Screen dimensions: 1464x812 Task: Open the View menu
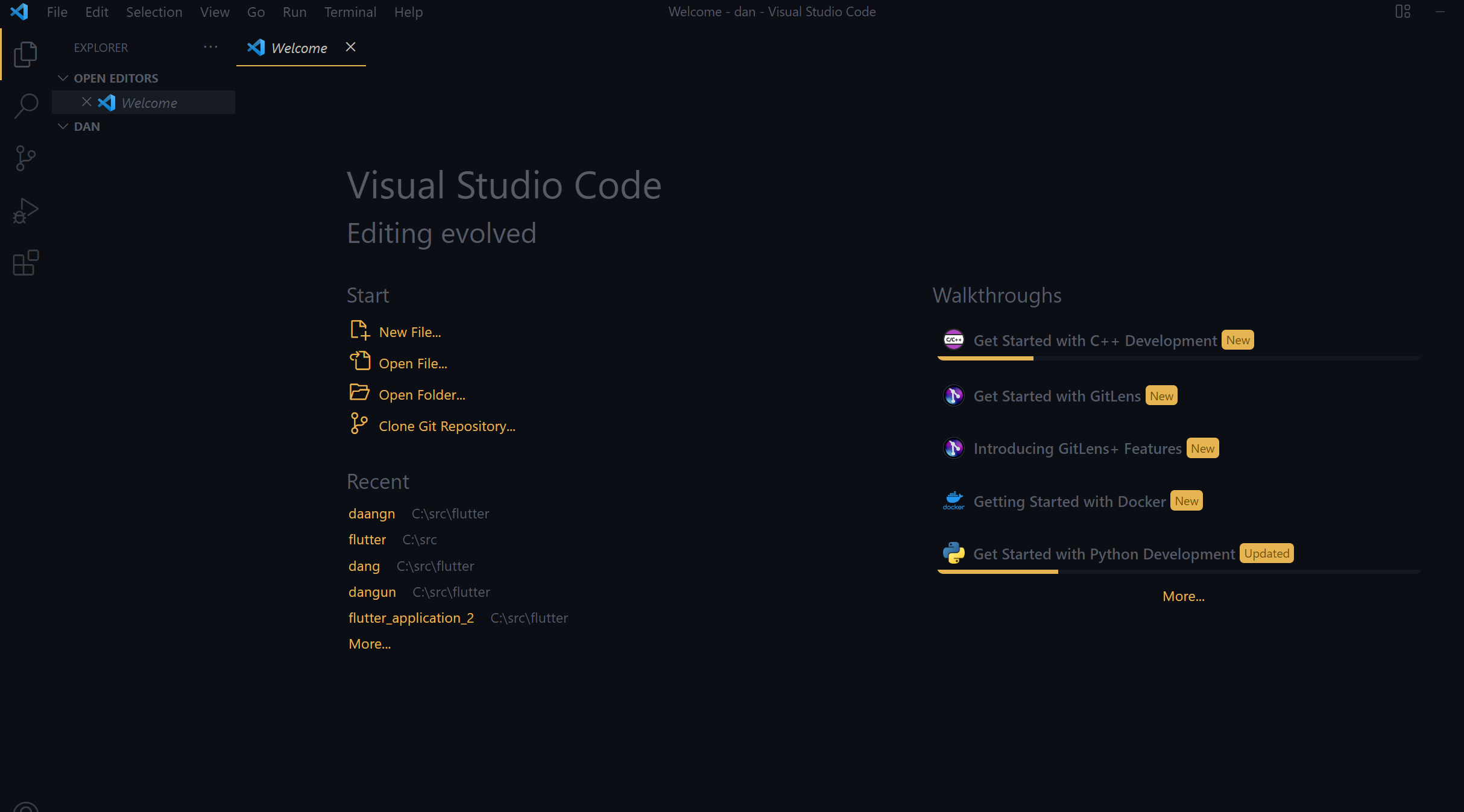[215, 11]
